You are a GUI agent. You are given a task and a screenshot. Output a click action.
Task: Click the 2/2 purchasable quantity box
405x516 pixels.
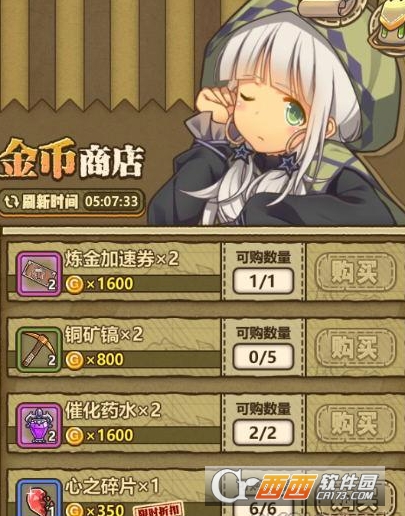pos(263,433)
